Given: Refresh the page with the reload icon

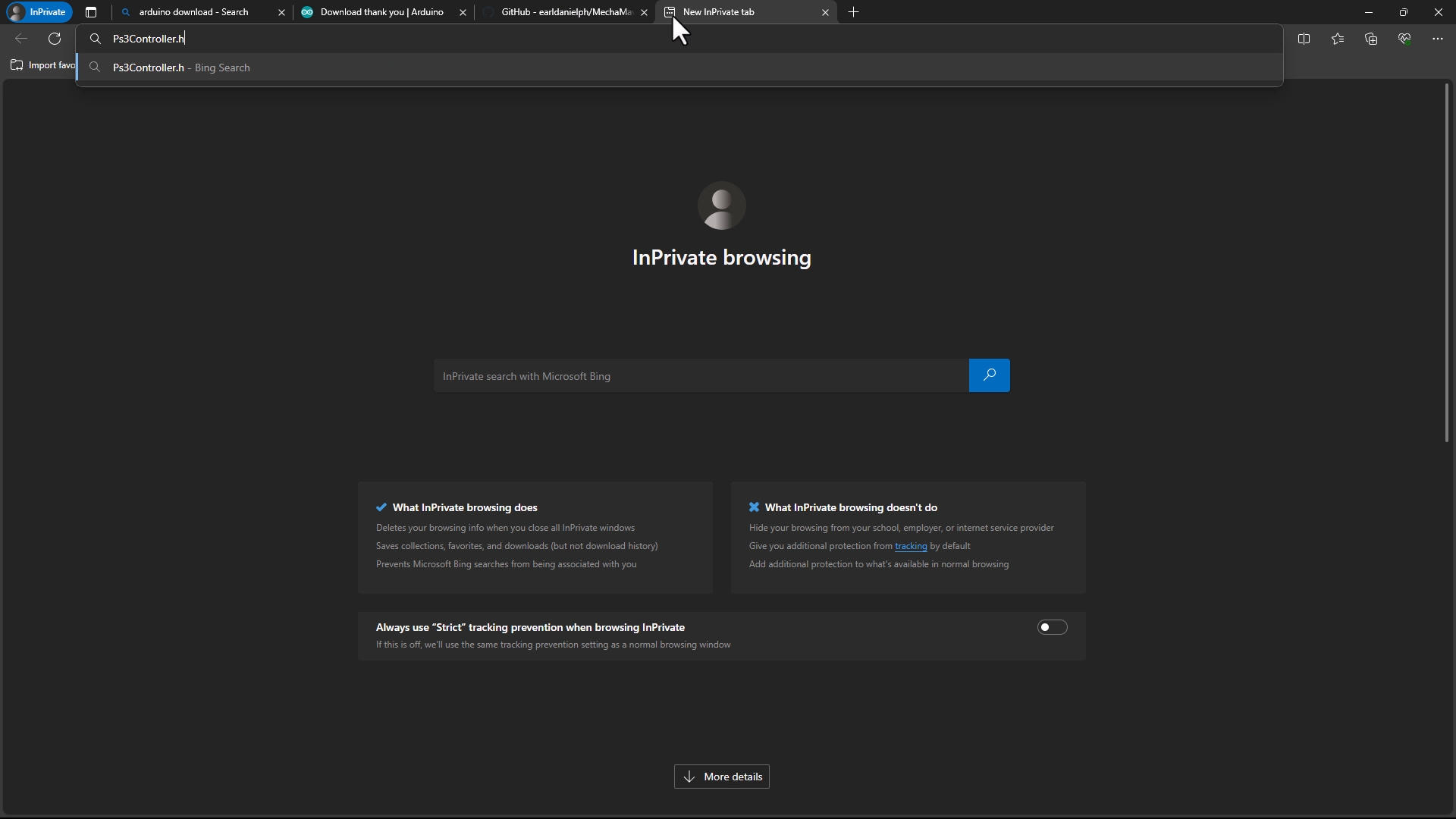Looking at the screenshot, I should point(55,39).
